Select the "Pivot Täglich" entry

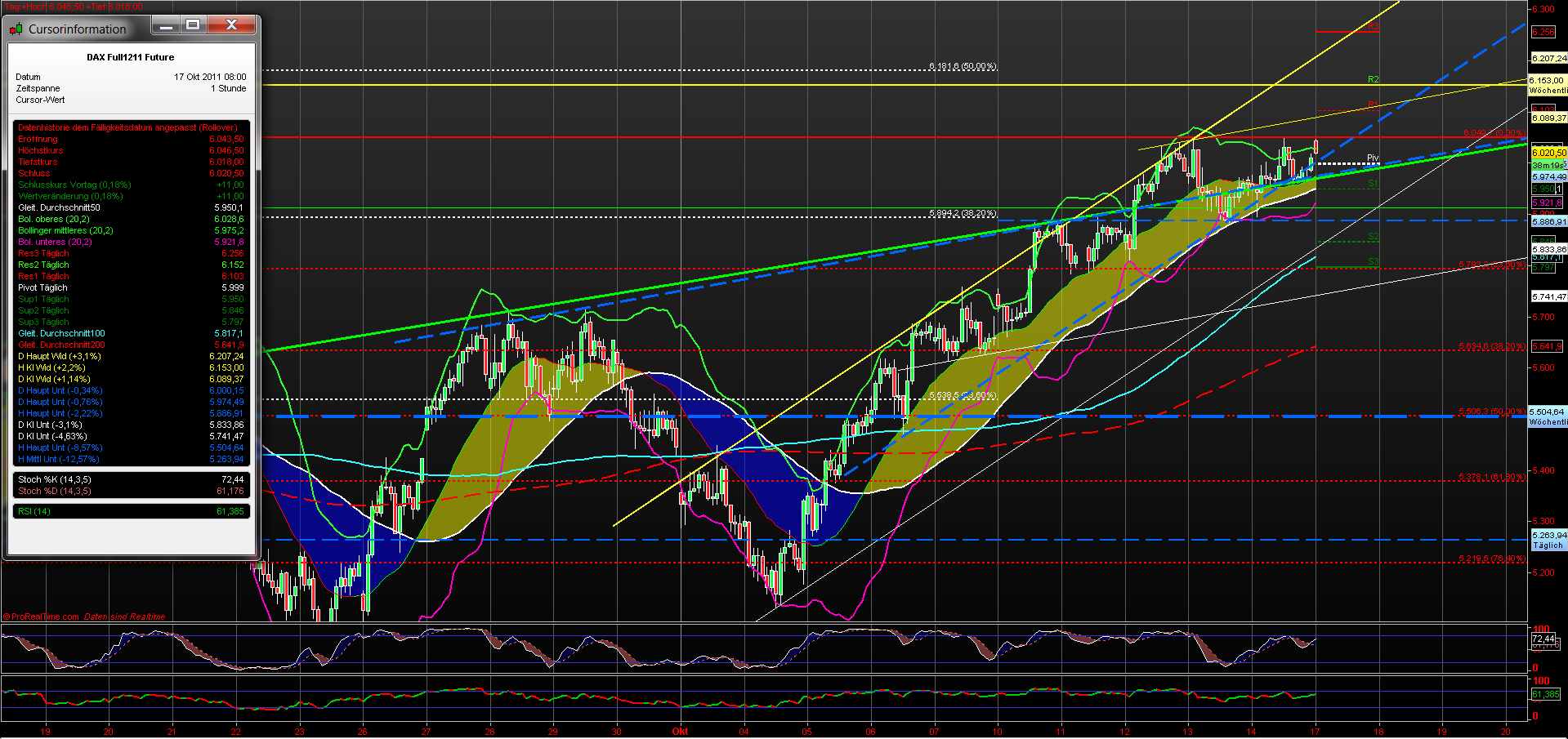coord(42,287)
